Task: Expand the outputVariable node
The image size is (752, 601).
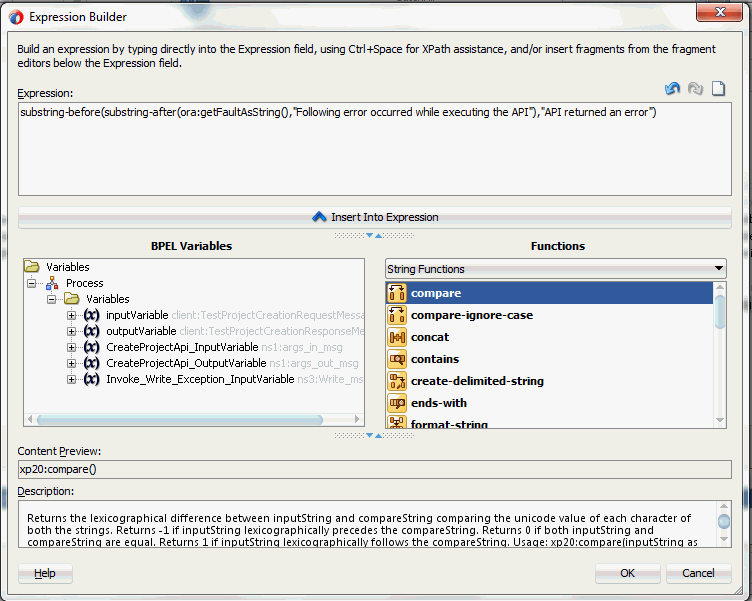Action: tap(71, 331)
